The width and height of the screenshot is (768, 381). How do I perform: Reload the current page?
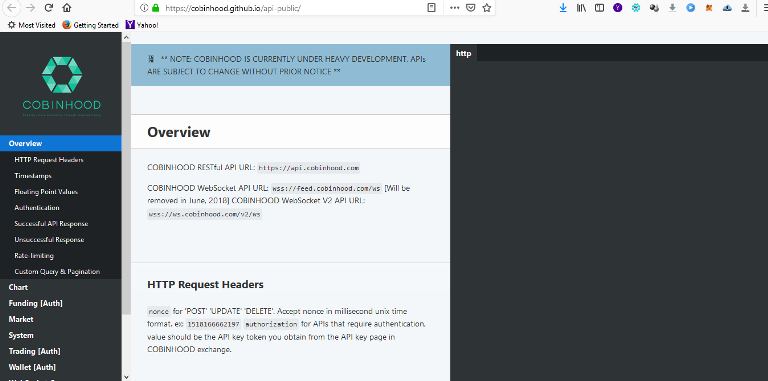48,8
